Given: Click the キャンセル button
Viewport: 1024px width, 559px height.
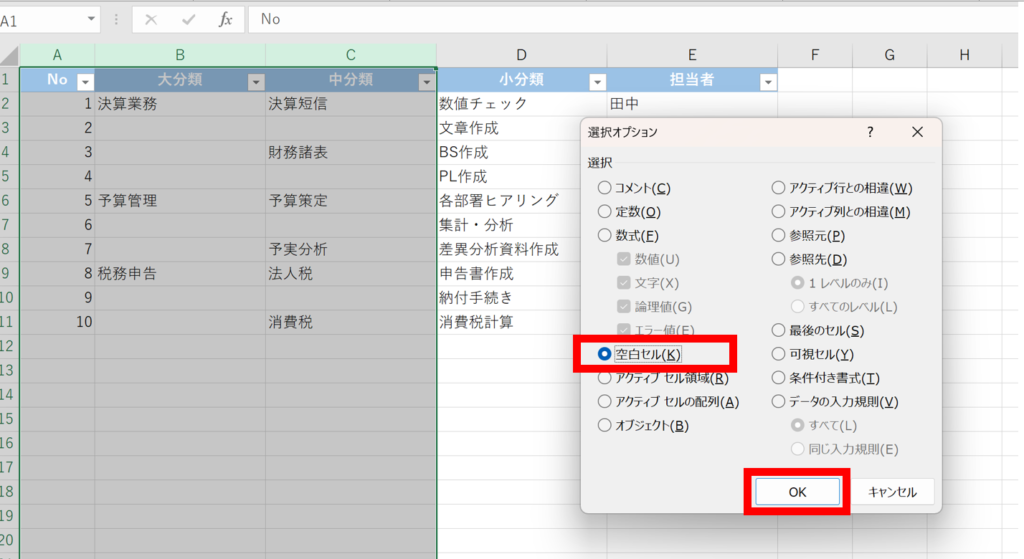Looking at the screenshot, I should point(892,492).
